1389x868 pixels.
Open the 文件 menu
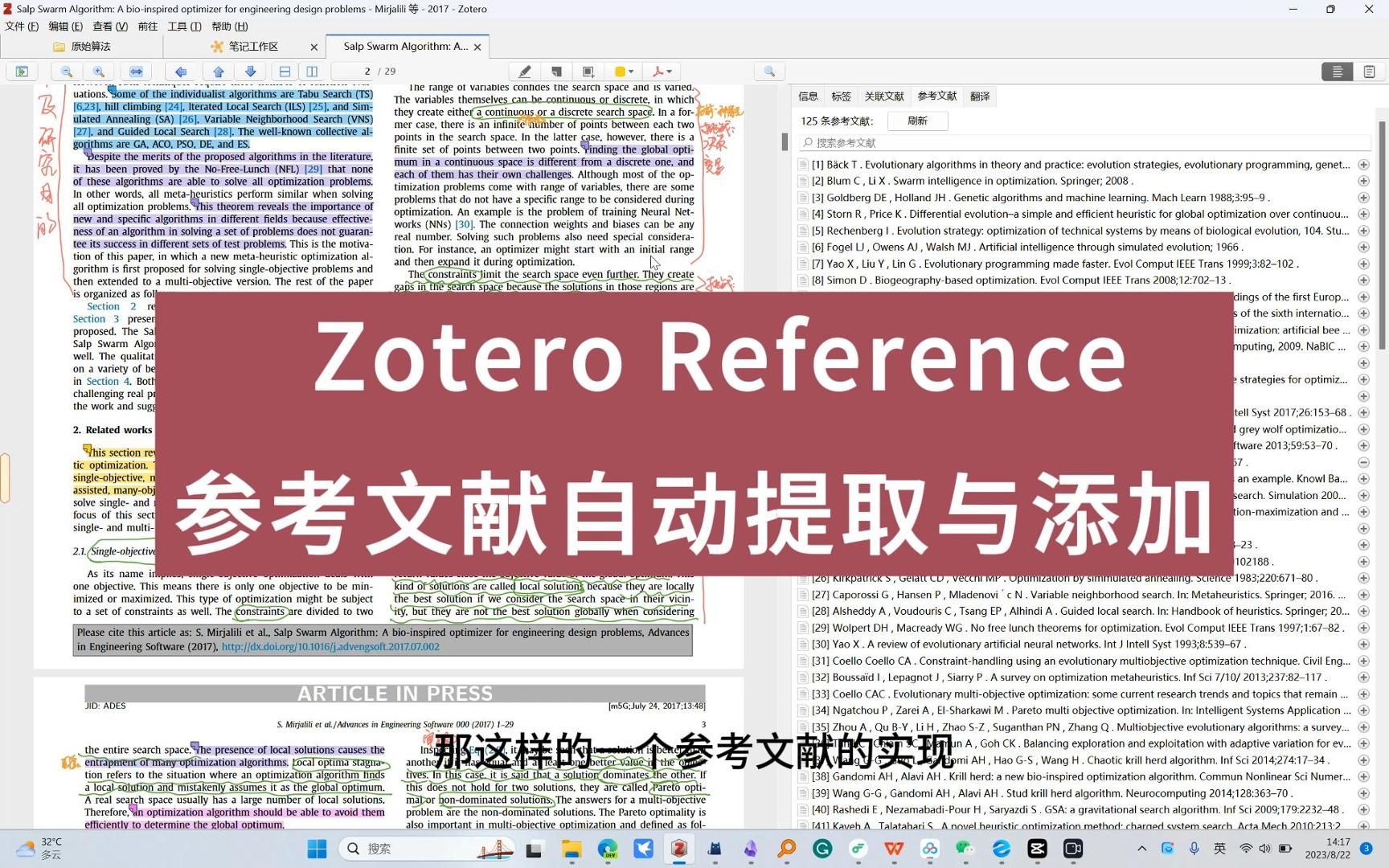coord(22,27)
